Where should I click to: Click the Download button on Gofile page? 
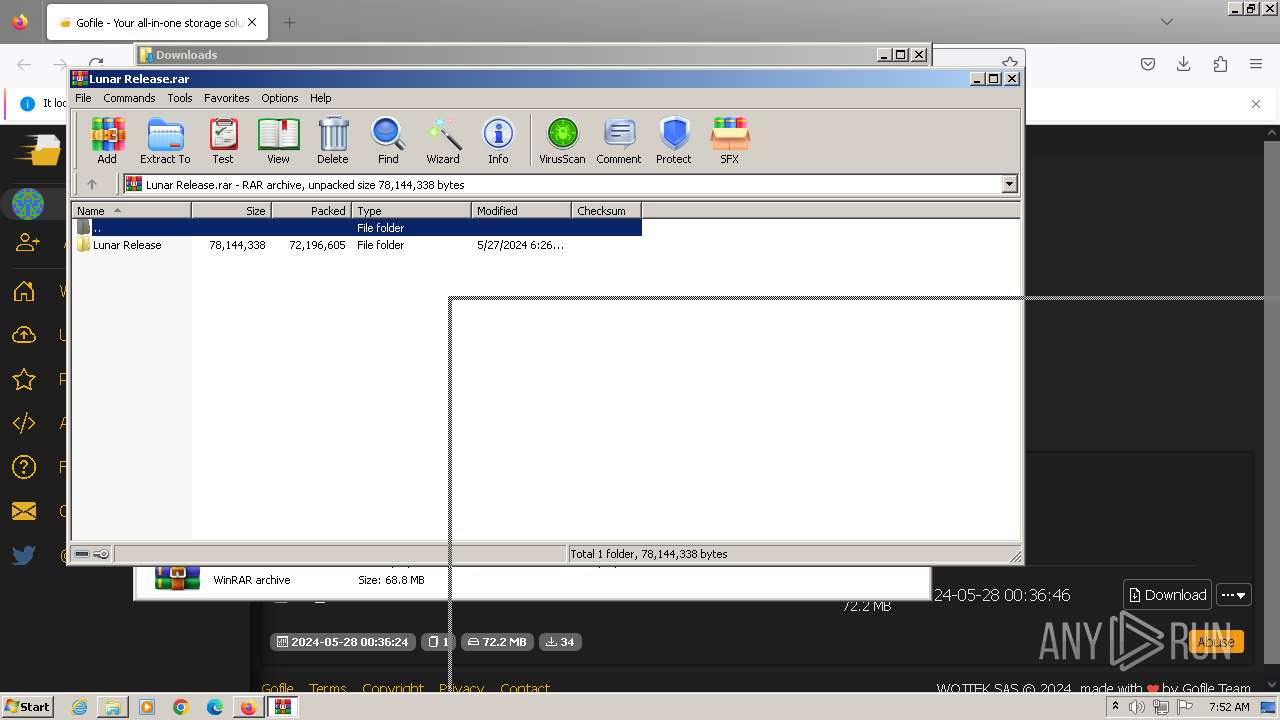[x=1167, y=595]
